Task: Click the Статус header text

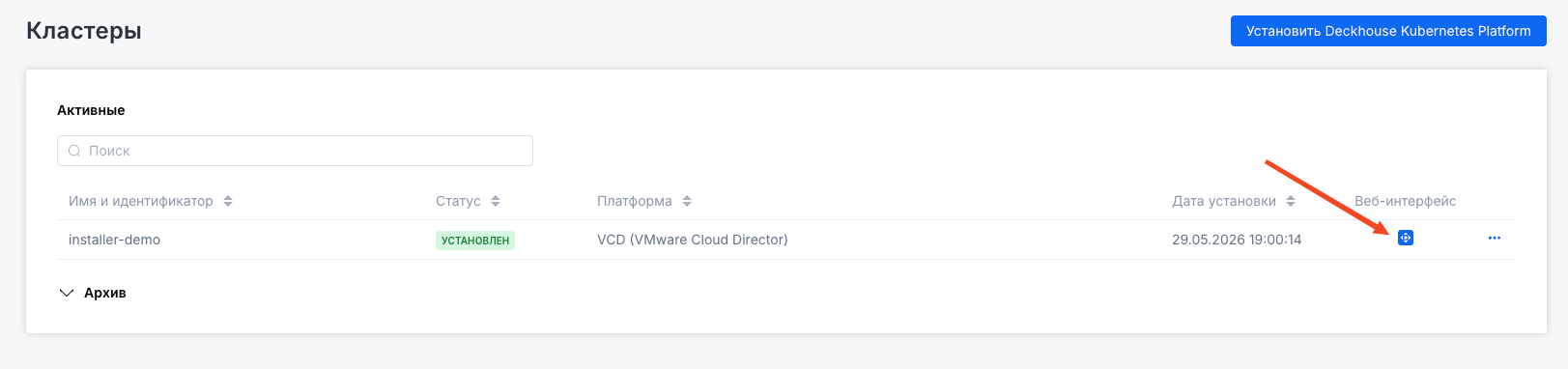Action: 458,201
